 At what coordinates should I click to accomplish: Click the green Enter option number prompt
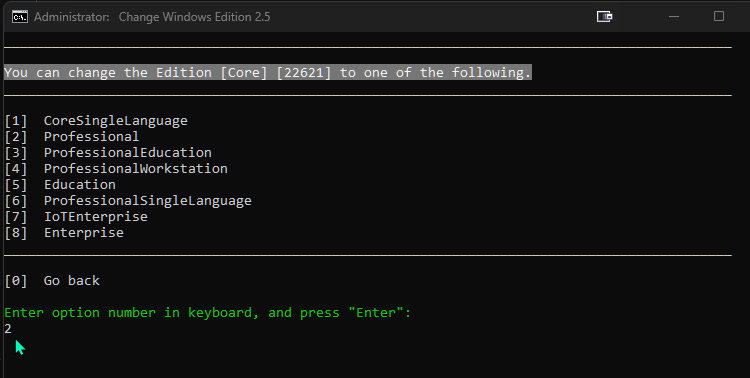coord(208,313)
